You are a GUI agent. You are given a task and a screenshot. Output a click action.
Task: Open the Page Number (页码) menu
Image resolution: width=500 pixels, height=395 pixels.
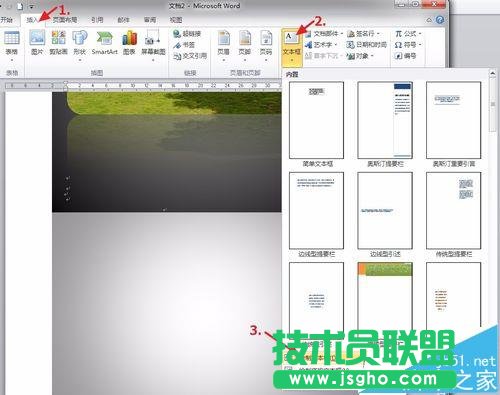[266, 45]
